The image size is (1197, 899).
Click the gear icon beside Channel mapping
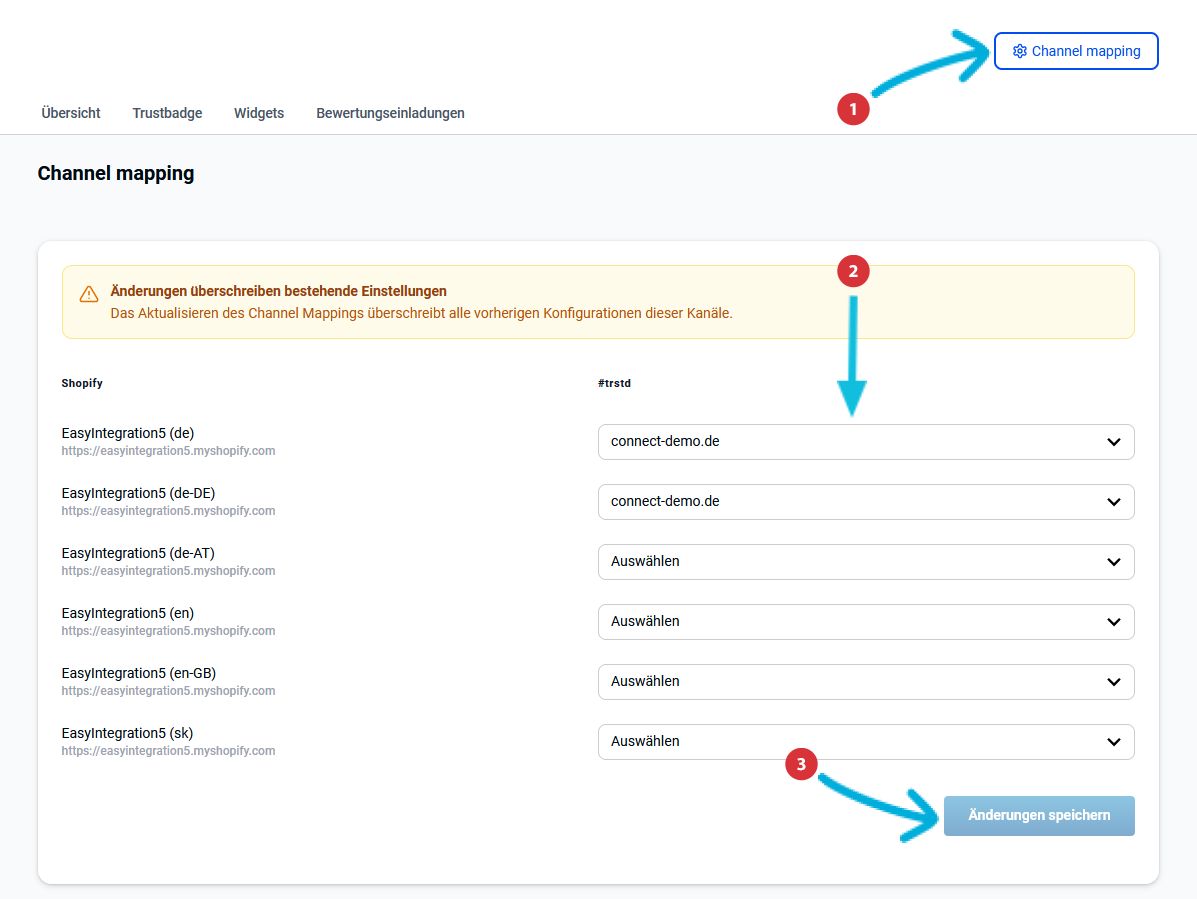coord(1019,51)
